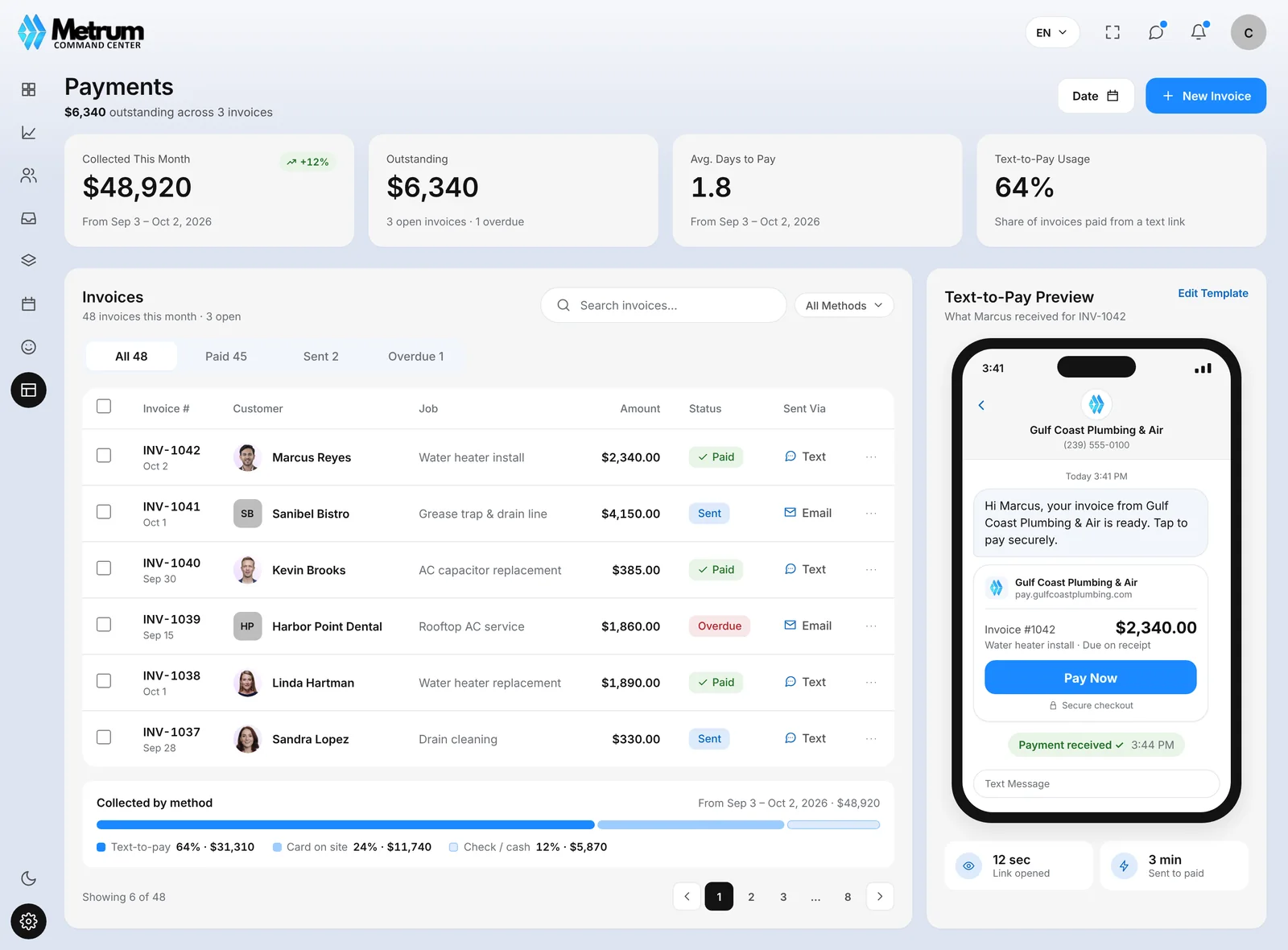
Task: Select the active payments layout sidebar icon
Action: pyautogui.click(x=28, y=390)
